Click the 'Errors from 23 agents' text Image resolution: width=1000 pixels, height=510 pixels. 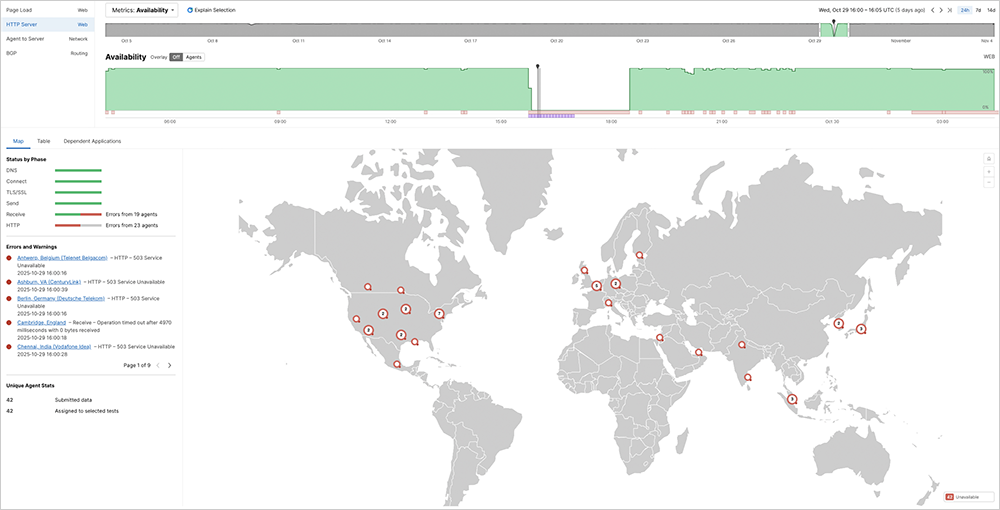pos(132,225)
